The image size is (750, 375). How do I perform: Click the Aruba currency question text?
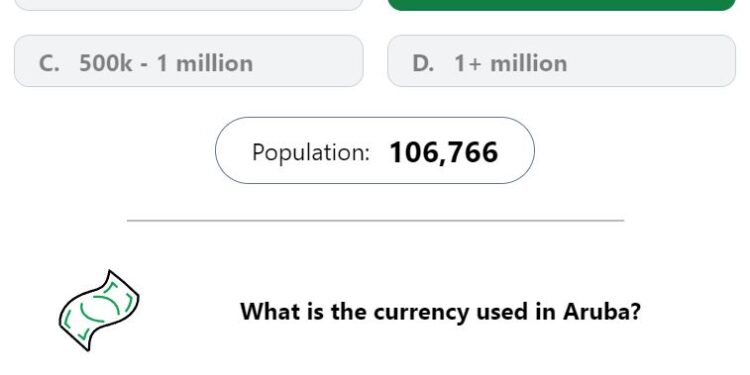[x=441, y=312]
